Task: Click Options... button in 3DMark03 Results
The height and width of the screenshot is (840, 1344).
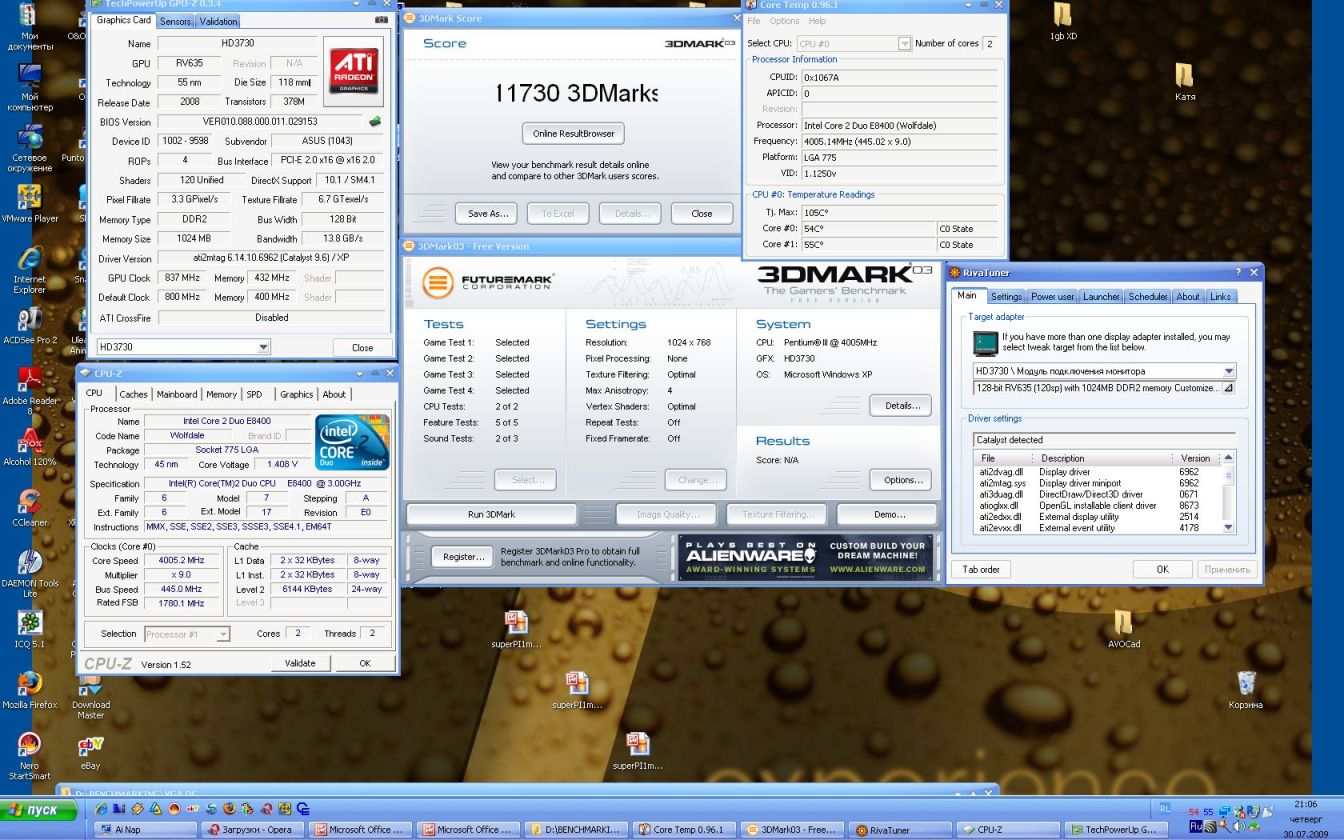Action: pos(901,480)
